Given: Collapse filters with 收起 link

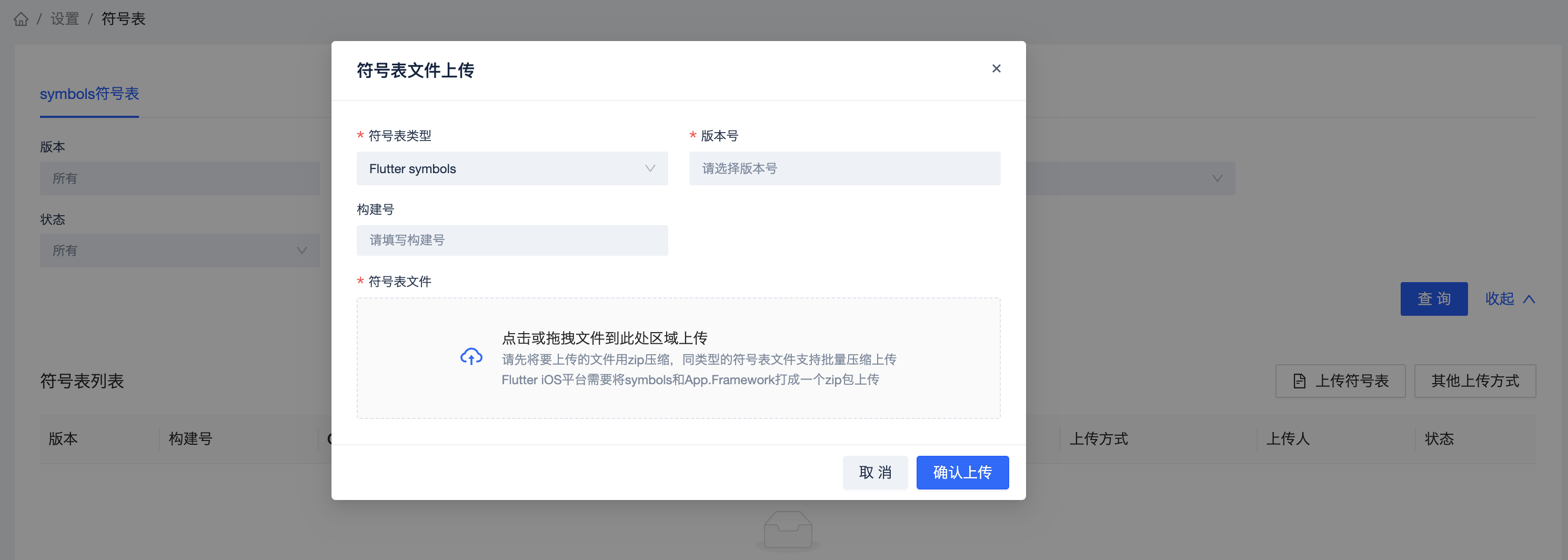Looking at the screenshot, I should 1510,299.
